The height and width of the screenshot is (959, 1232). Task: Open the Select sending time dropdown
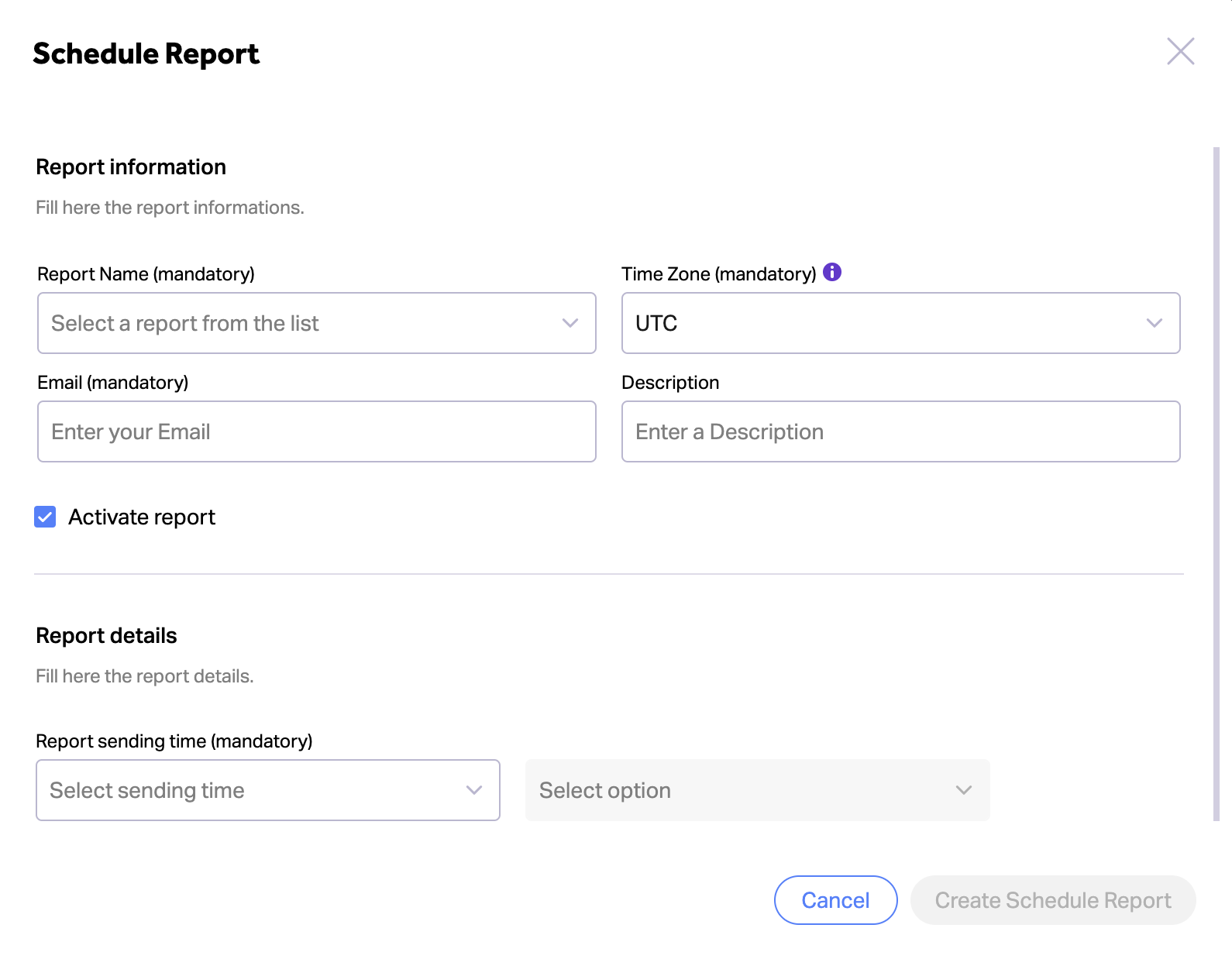(x=268, y=790)
